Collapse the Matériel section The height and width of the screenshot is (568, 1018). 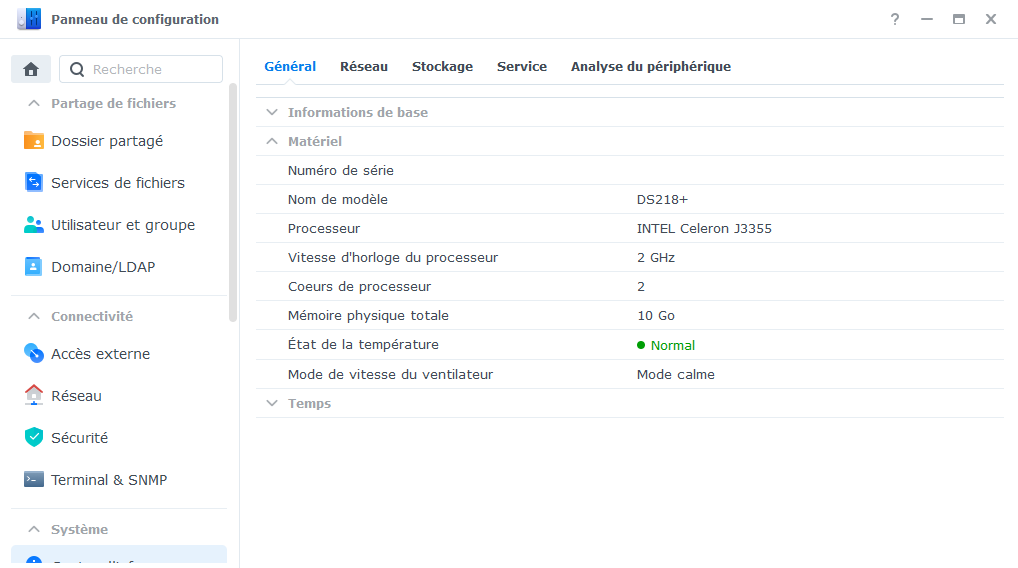click(272, 142)
